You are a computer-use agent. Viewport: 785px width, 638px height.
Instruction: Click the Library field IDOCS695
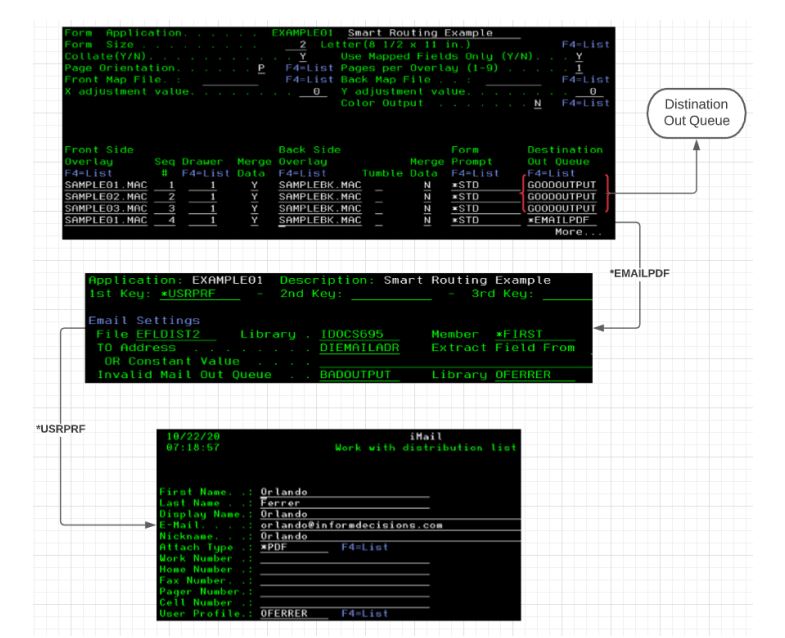(360, 335)
